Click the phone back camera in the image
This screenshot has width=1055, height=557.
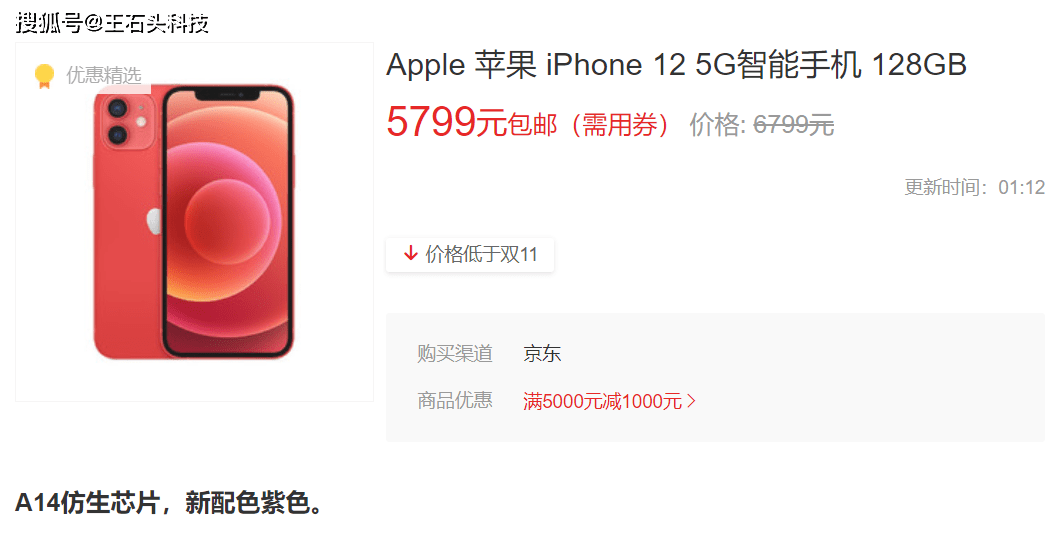pos(128,122)
